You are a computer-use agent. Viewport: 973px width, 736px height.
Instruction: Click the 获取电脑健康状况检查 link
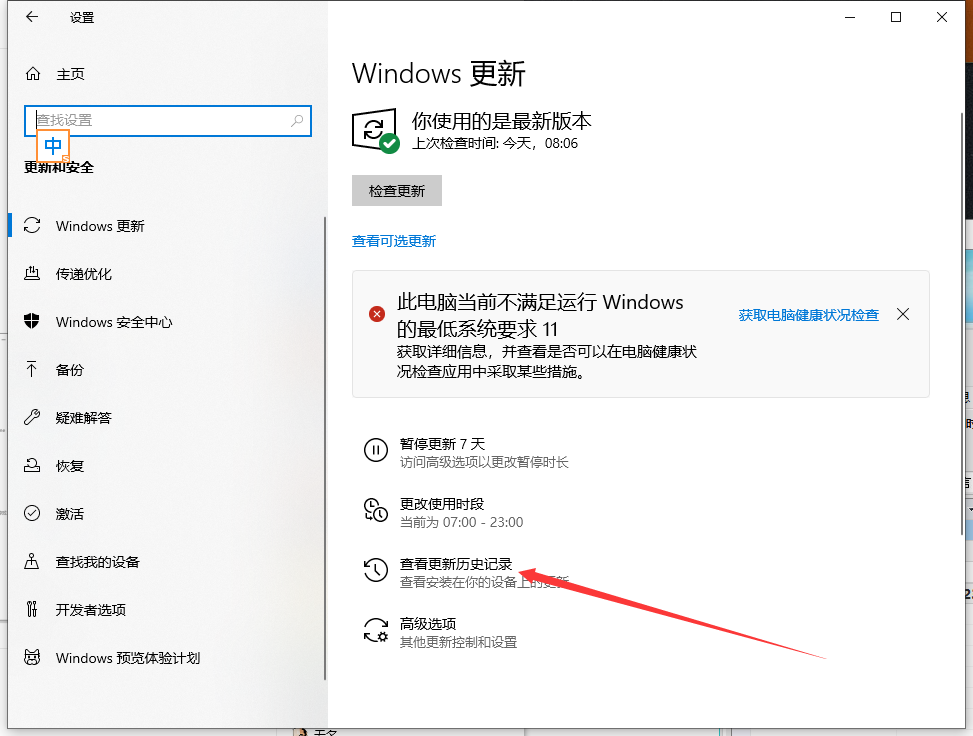coord(809,315)
